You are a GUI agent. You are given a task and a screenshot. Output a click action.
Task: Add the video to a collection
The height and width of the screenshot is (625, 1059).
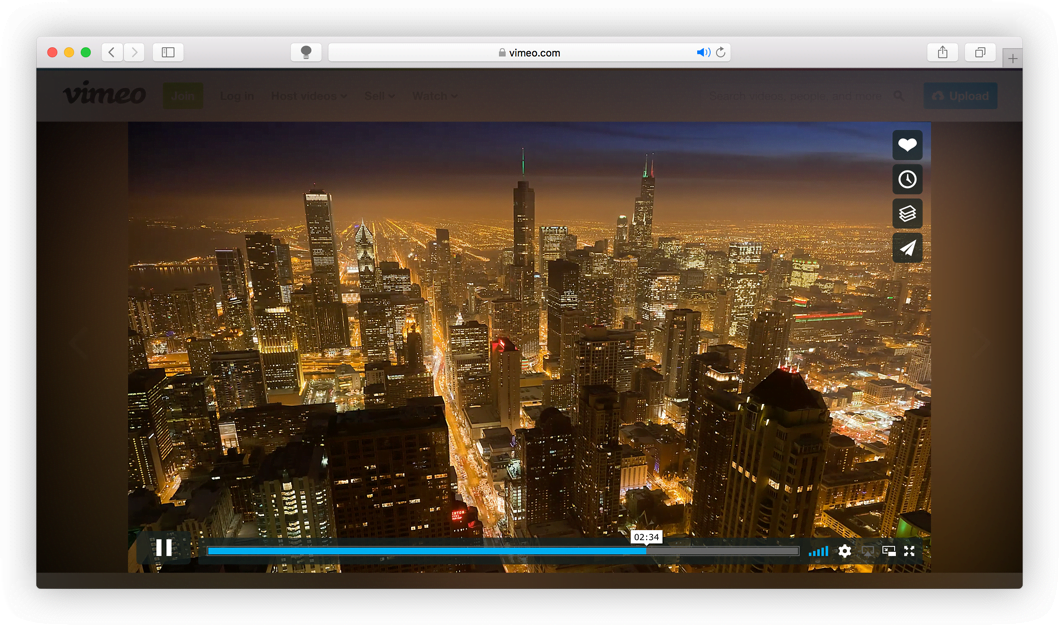coord(906,212)
